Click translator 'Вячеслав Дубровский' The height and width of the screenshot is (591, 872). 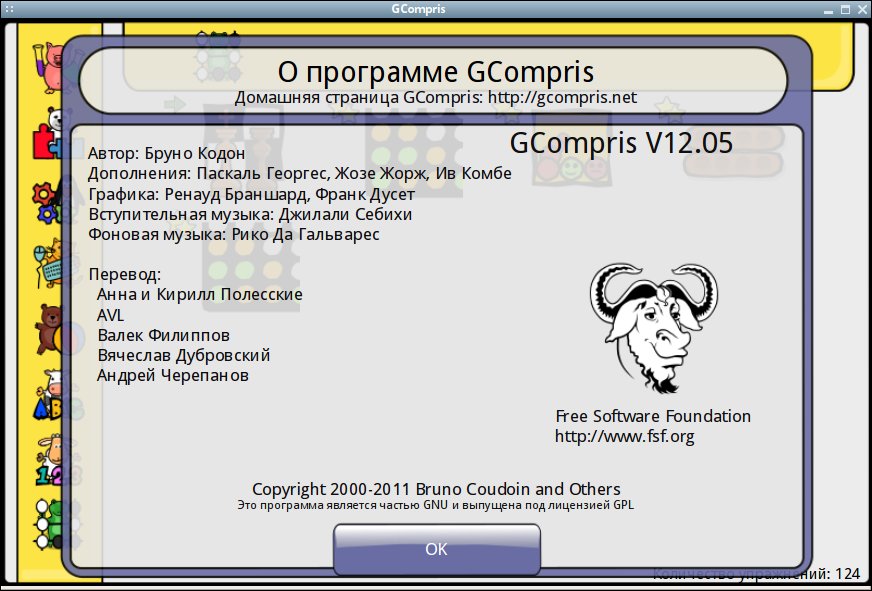[184, 355]
